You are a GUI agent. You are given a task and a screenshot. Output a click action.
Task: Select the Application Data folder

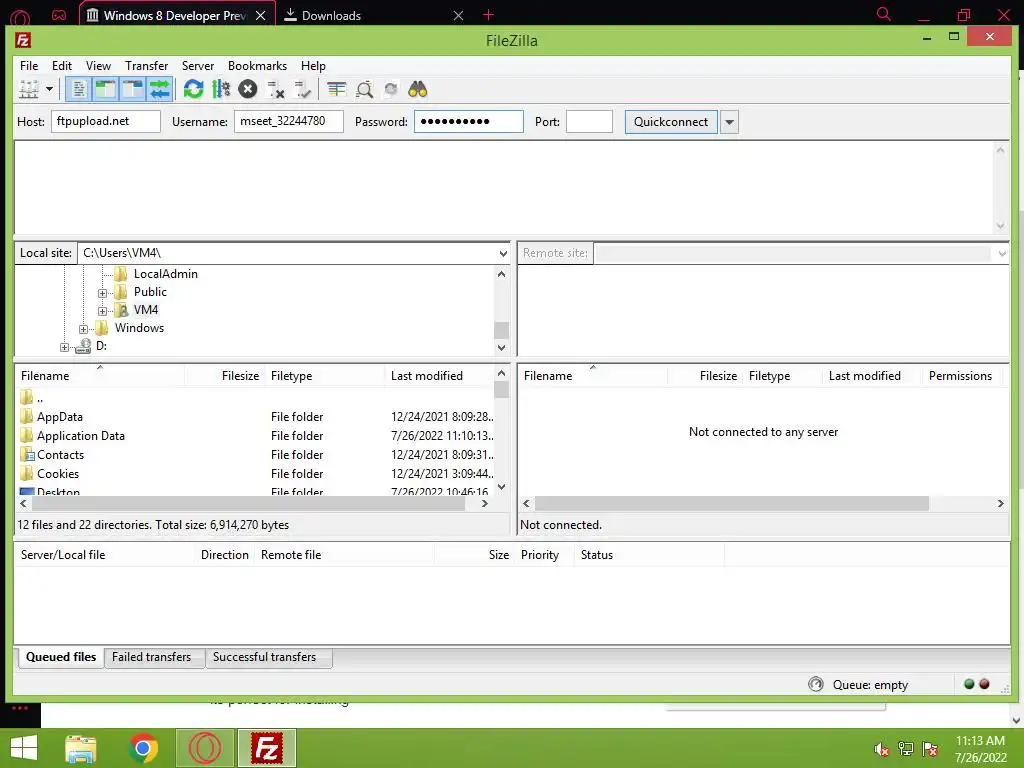(x=80, y=436)
